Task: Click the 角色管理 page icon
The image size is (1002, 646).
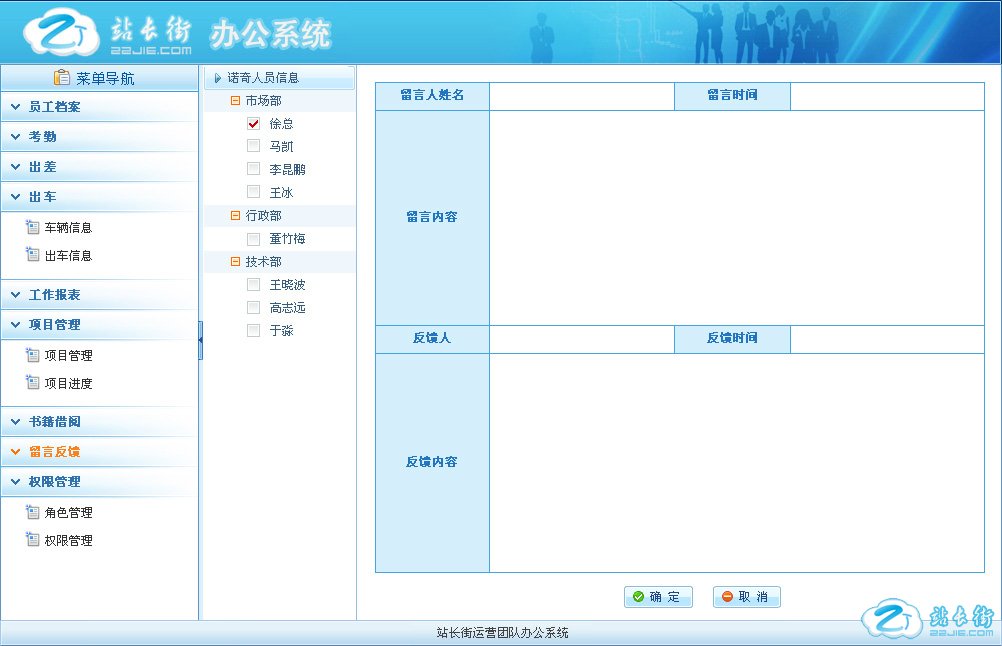Action: [x=32, y=512]
